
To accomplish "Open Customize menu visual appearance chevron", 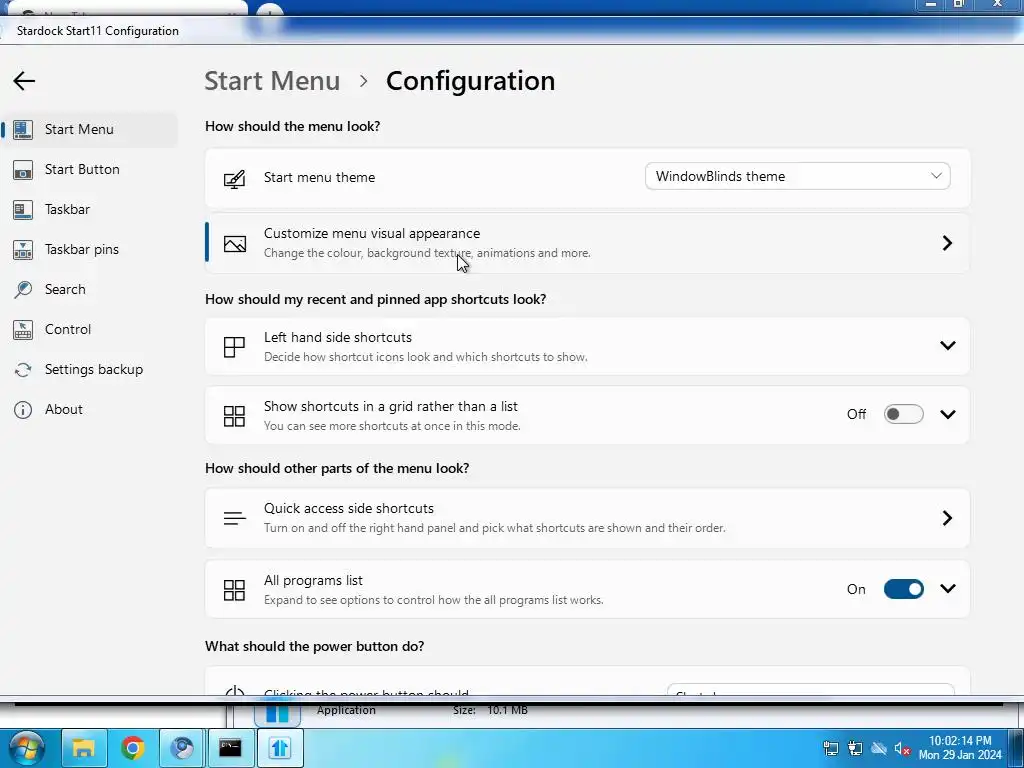I will coord(947,243).
